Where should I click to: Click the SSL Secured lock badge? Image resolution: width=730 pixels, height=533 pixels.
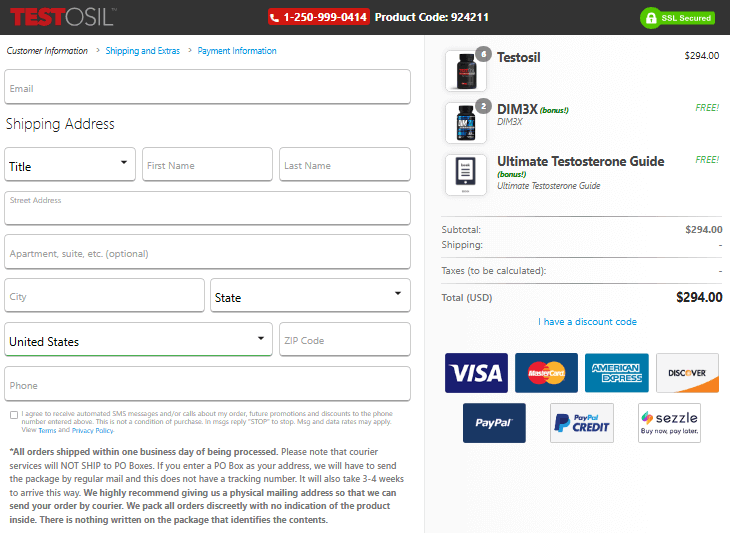click(677, 18)
